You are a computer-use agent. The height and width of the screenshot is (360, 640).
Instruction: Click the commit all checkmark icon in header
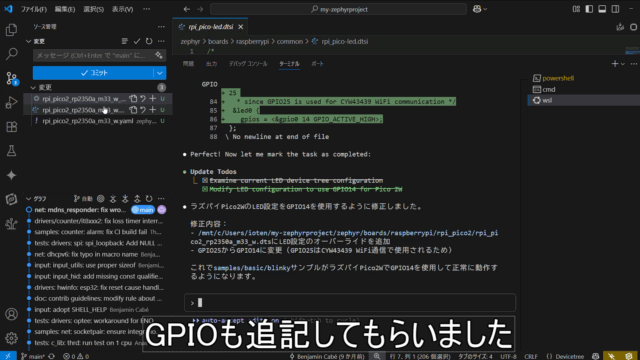(137, 41)
